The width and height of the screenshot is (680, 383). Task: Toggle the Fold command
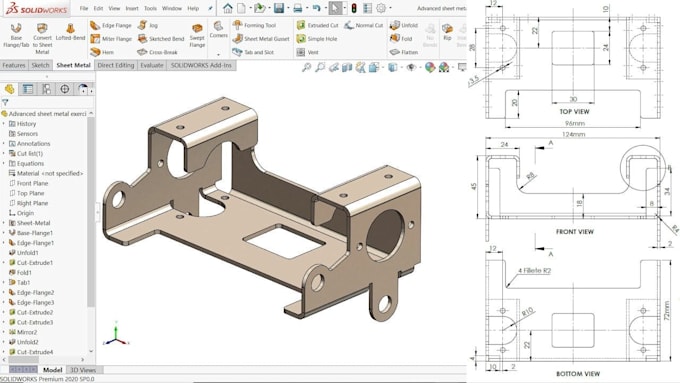pyautogui.click(x=401, y=39)
